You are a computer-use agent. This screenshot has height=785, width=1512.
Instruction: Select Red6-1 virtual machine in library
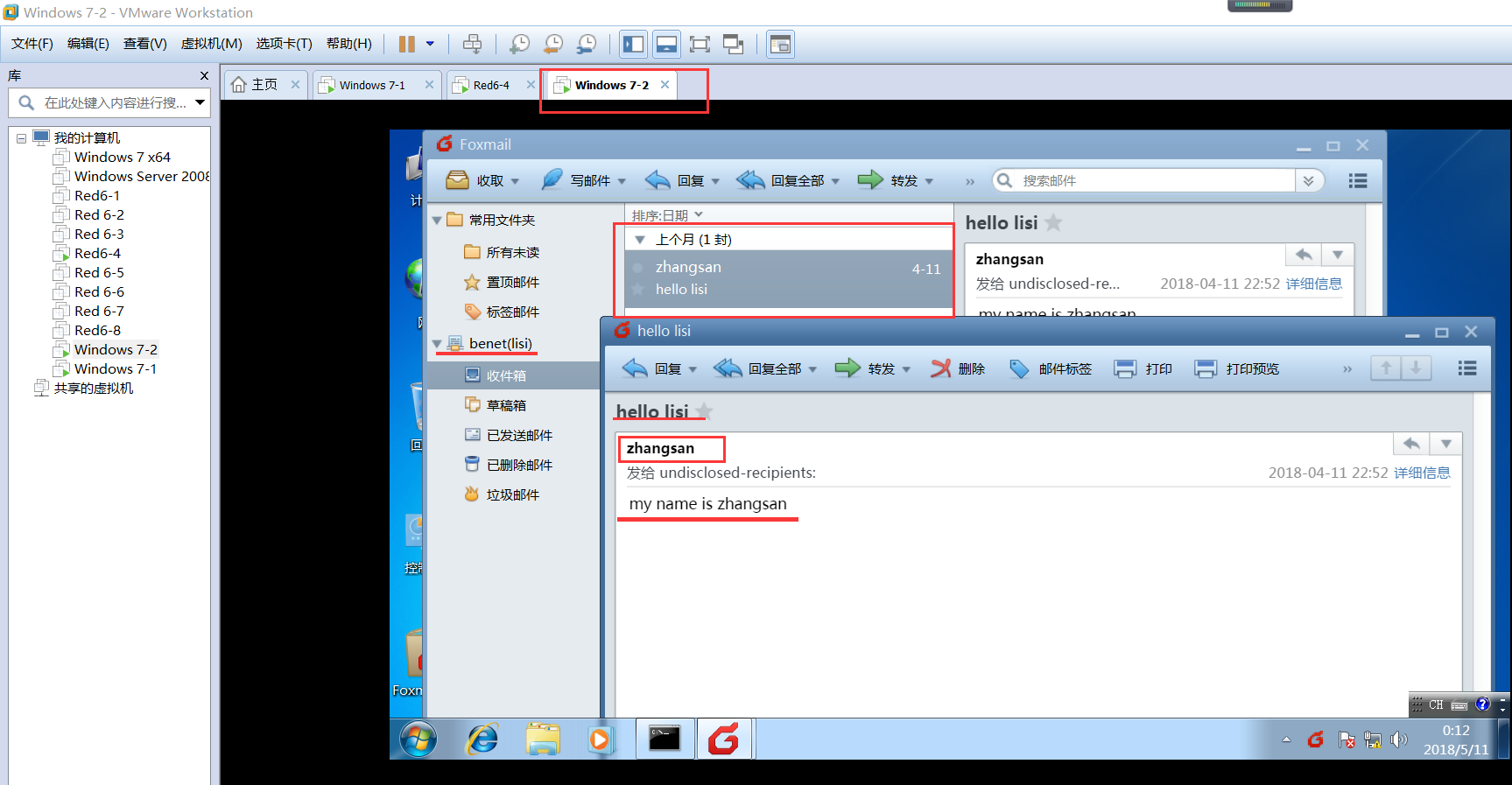click(96, 195)
